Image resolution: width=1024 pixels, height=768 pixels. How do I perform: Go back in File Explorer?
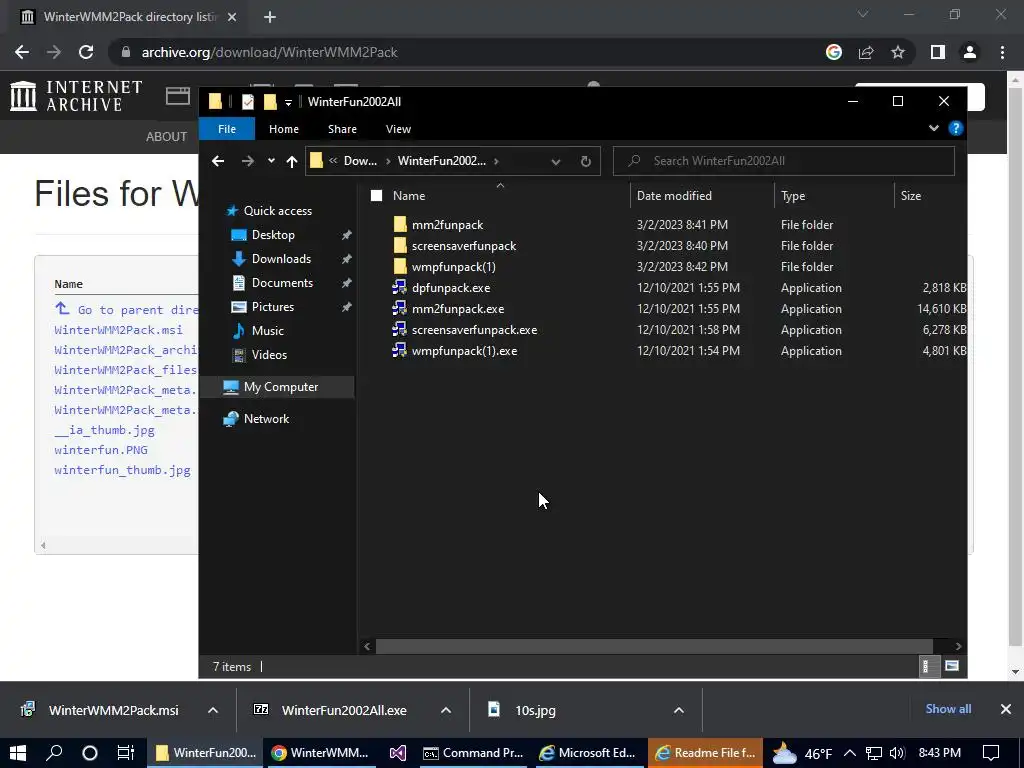[x=218, y=161]
